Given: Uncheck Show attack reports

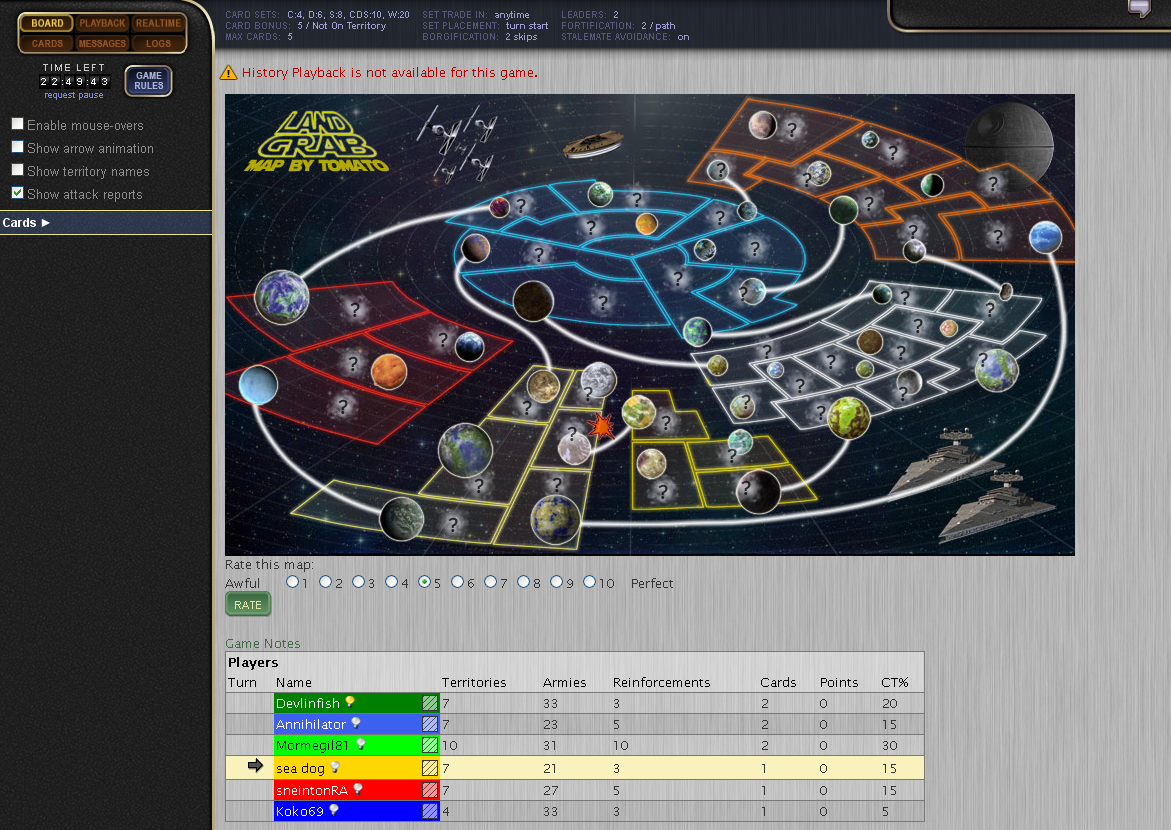Looking at the screenshot, I should tap(18, 193).
